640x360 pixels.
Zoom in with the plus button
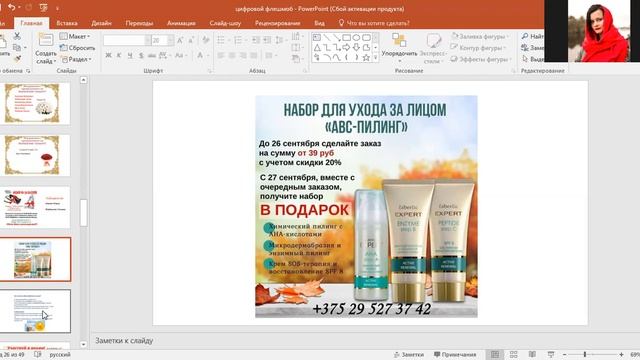[x=621, y=355]
